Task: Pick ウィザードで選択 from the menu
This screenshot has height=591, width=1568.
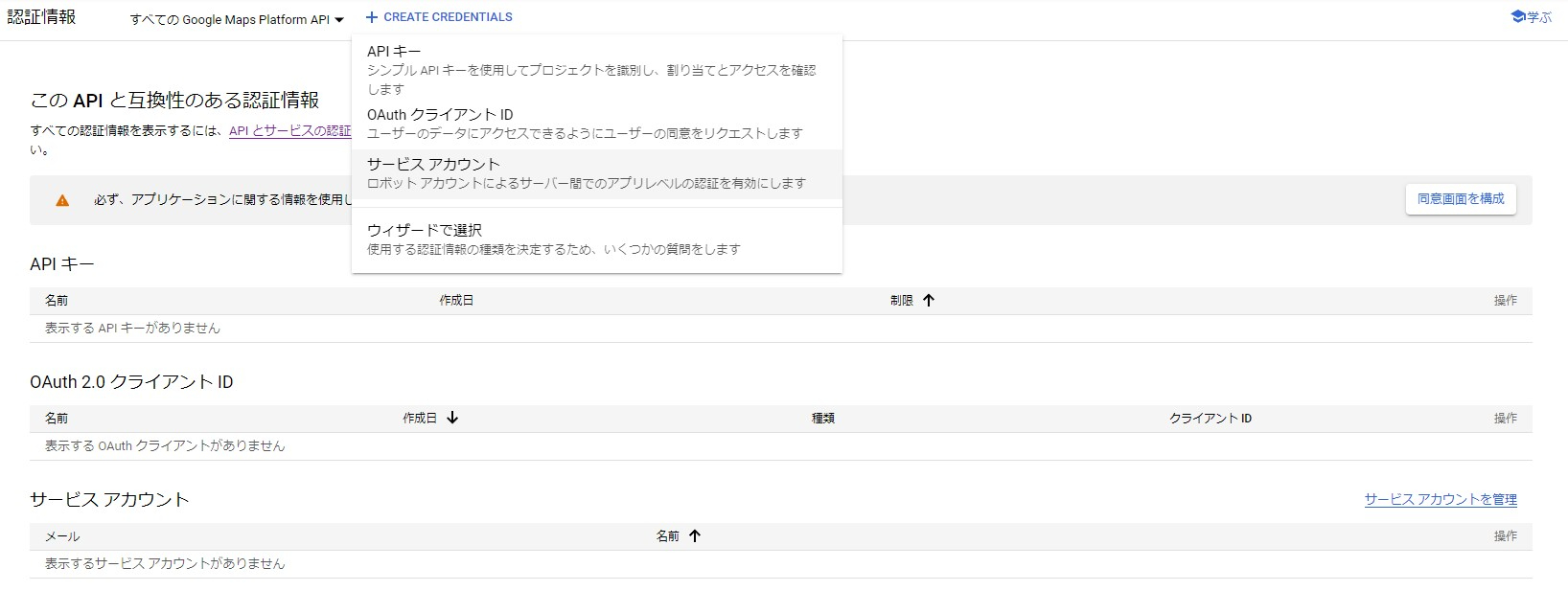Action: point(425,231)
